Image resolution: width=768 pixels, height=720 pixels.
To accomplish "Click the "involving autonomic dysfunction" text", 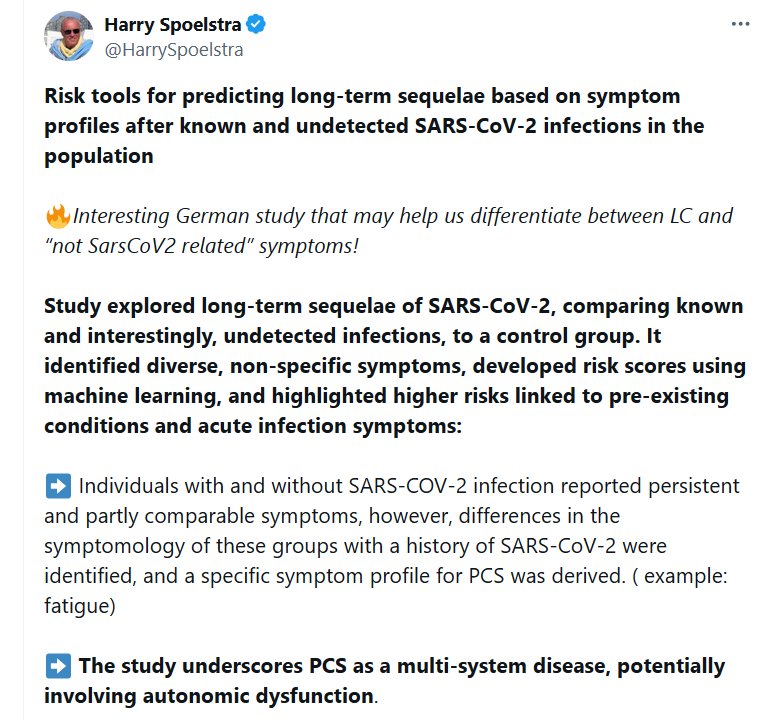I will pyautogui.click(x=207, y=695).
